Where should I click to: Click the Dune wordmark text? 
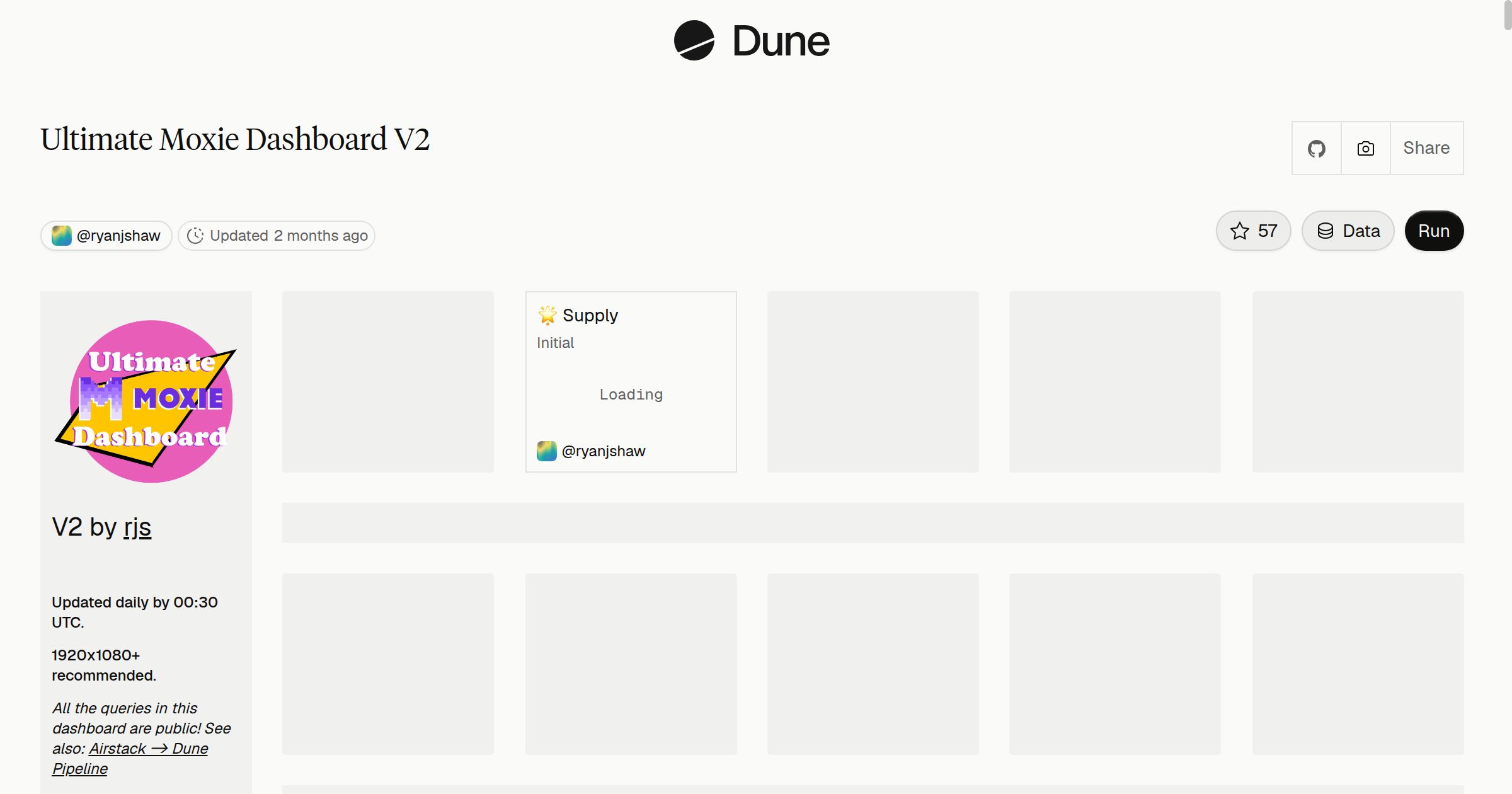781,41
